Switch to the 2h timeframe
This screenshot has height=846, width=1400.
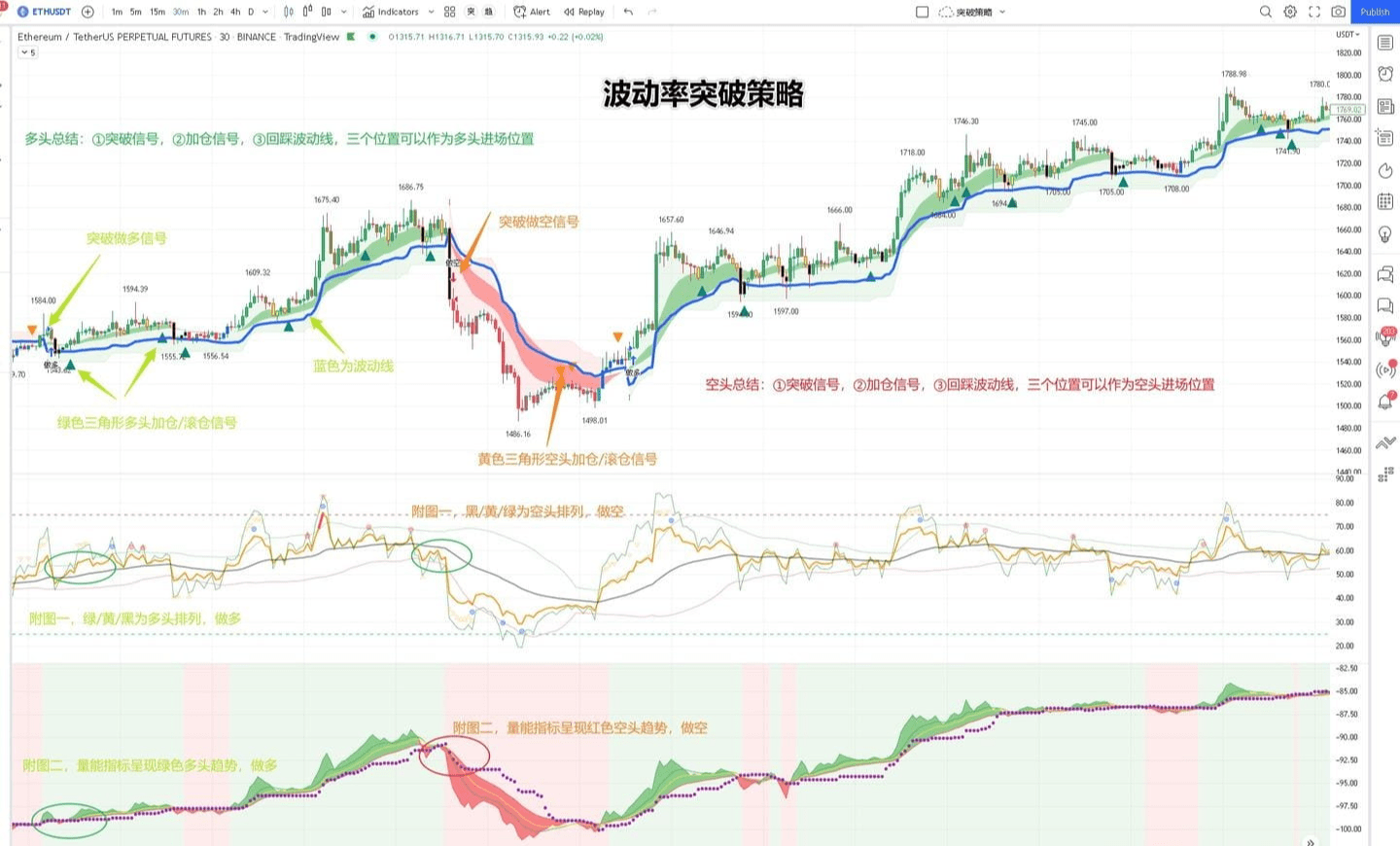coord(218,12)
